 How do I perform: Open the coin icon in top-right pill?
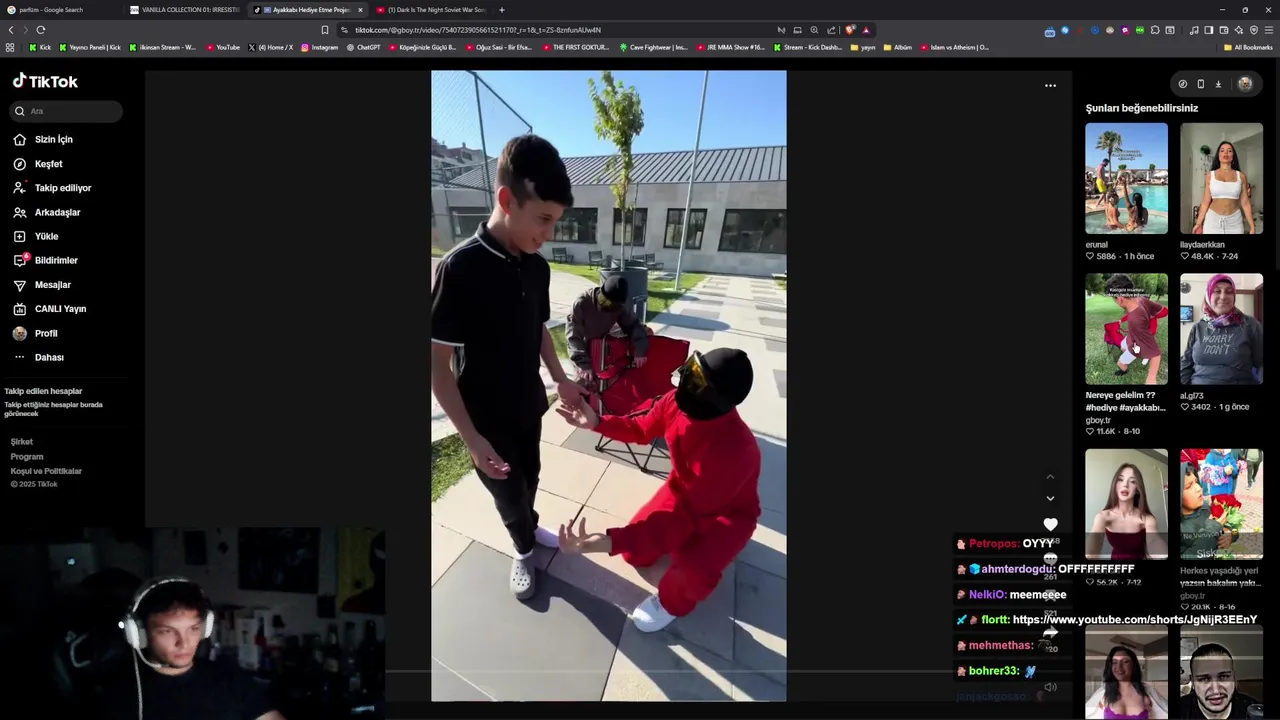(1183, 84)
